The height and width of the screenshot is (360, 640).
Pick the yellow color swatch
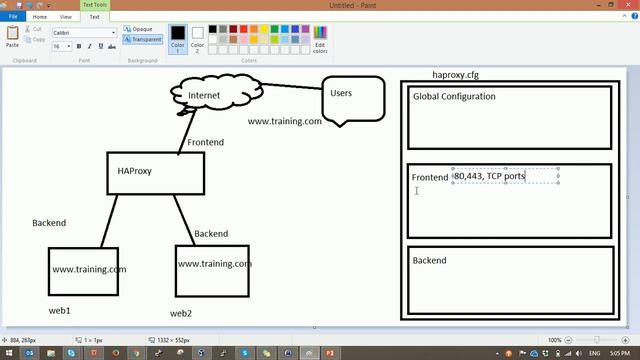click(264, 29)
